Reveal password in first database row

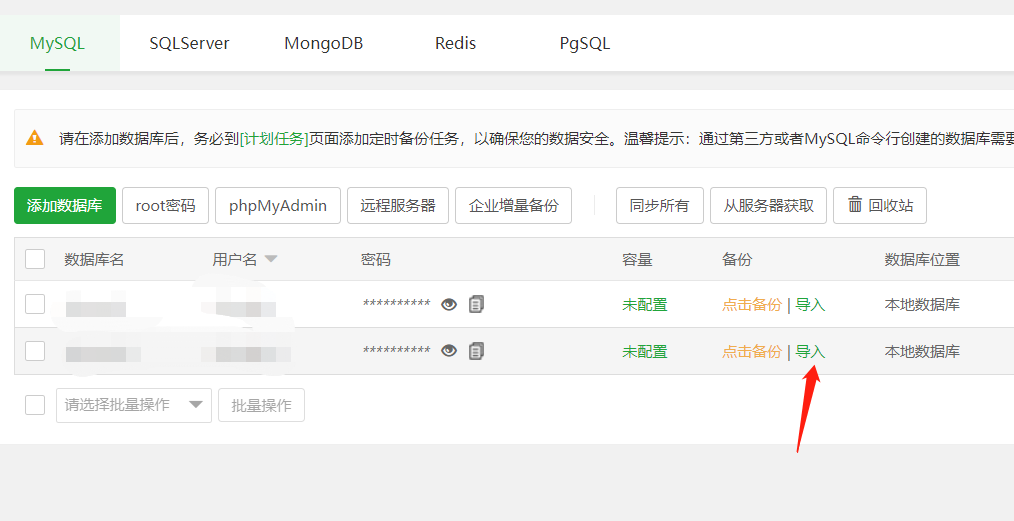click(449, 304)
